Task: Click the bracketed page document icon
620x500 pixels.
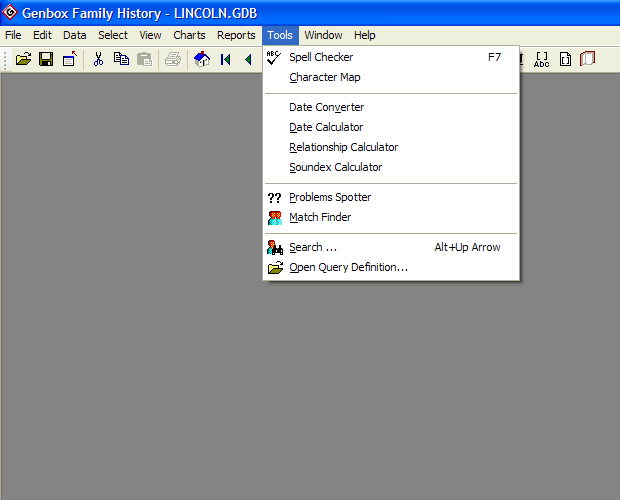Action: tap(565, 59)
